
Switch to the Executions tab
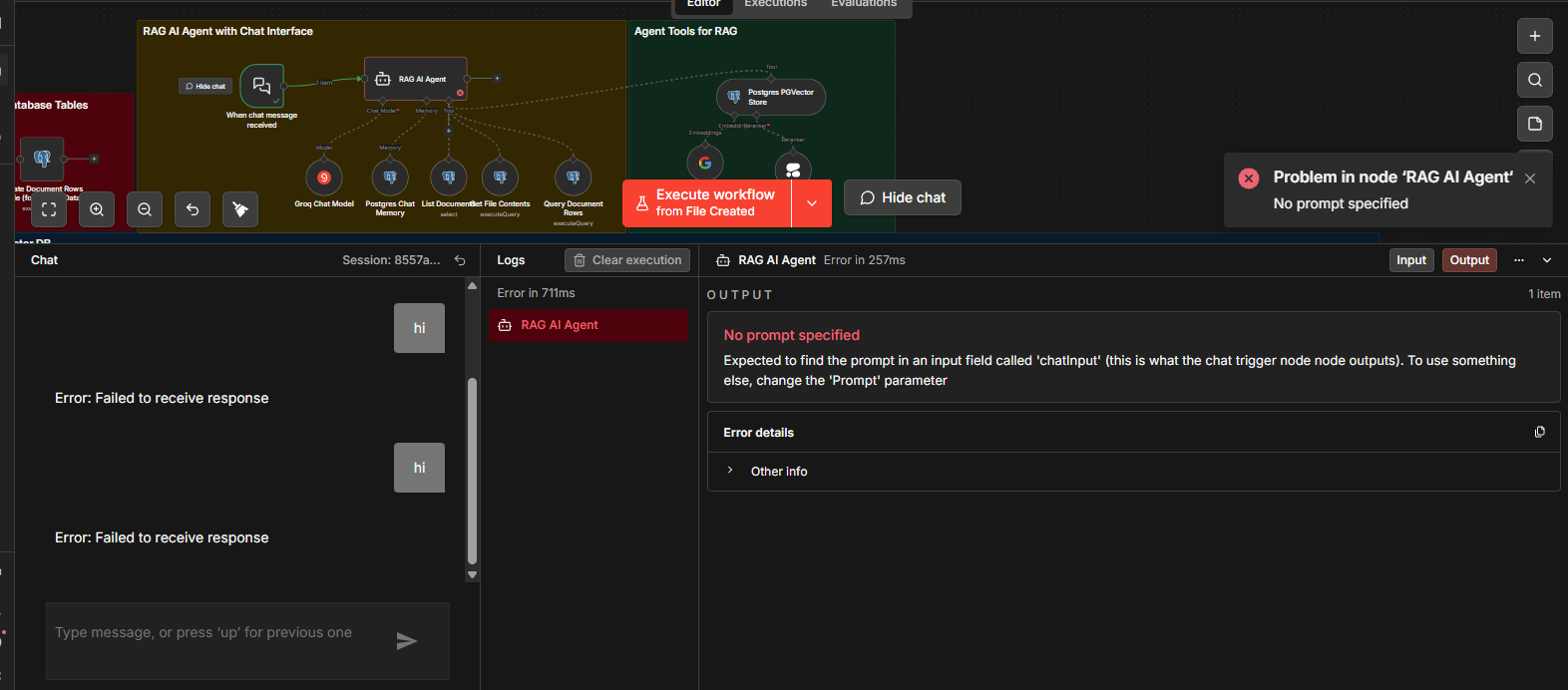[775, 4]
